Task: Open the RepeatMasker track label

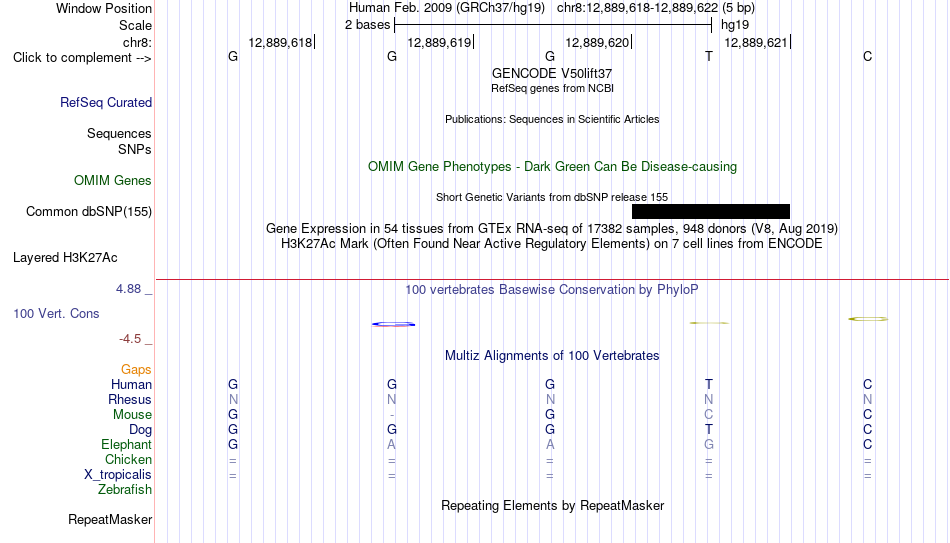Action: (x=110, y=519)
